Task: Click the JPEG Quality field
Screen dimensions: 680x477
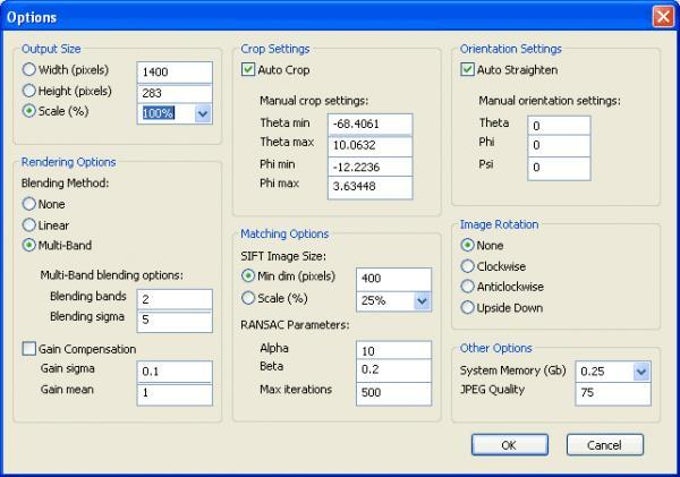Action: coord(613,394)
